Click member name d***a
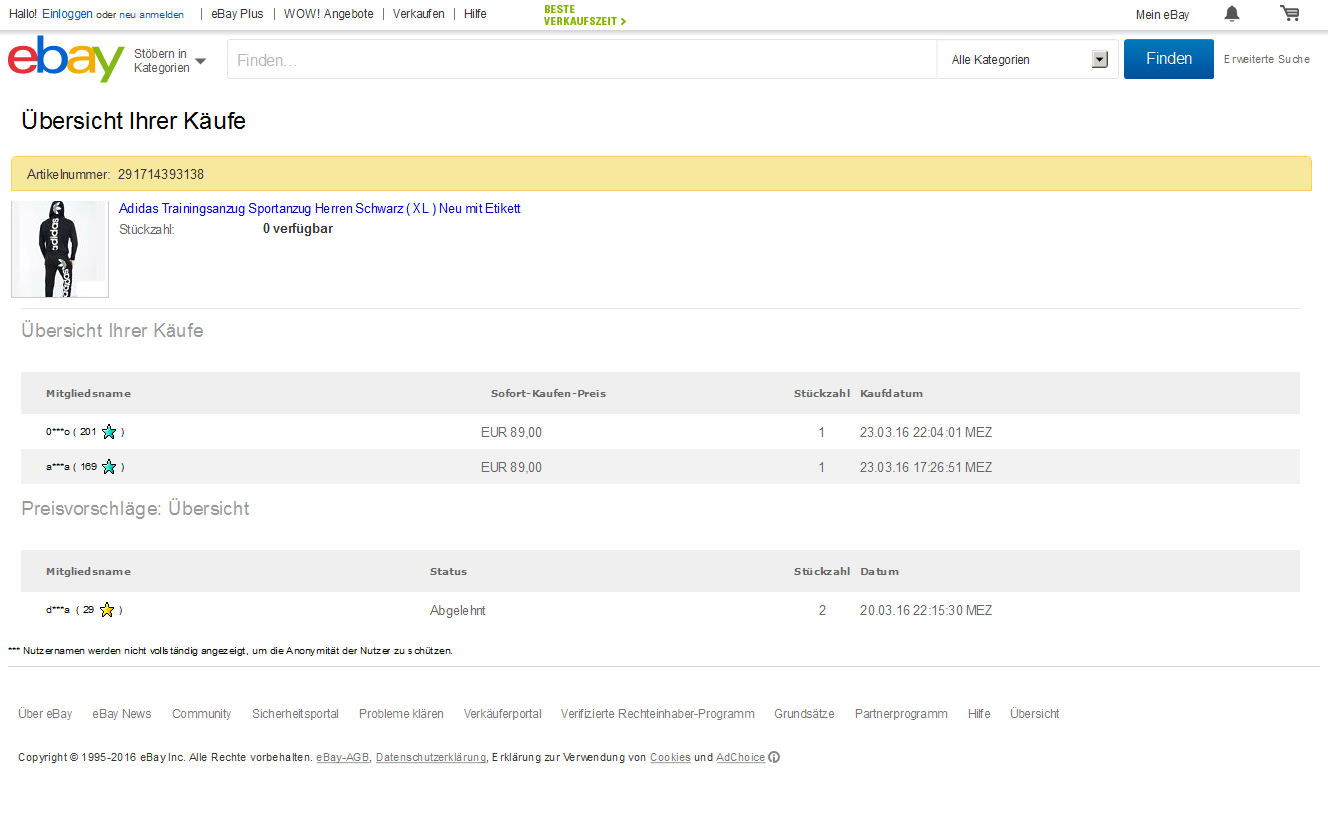Viewport: 1328px width, 814px height. click(58, 610)
